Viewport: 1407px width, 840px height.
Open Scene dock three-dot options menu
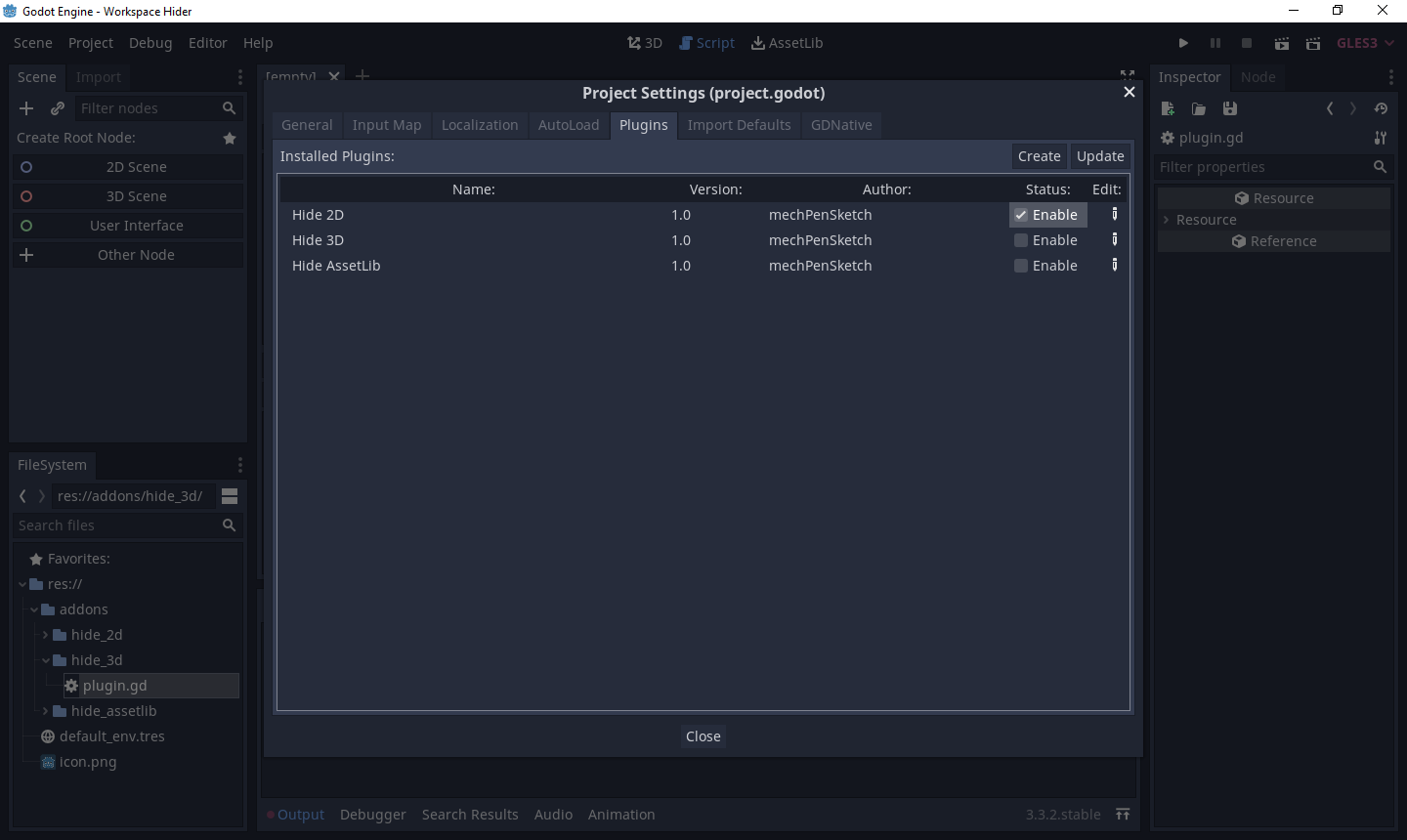point(240,77)
